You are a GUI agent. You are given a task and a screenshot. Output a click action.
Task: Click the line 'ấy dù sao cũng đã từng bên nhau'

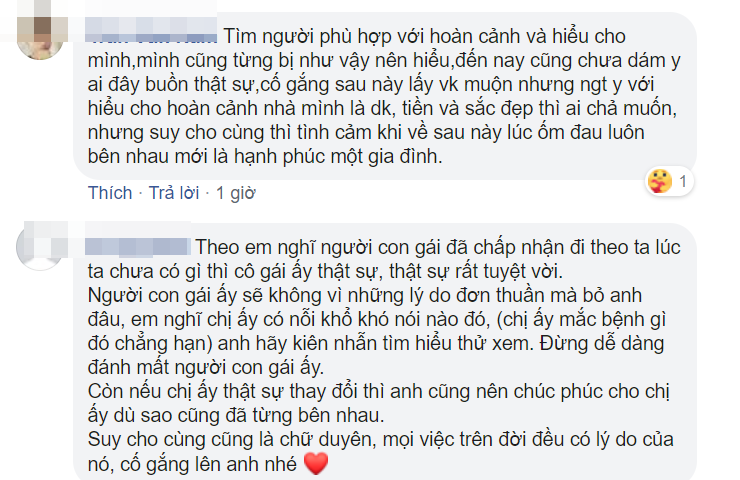click(x=236, y=415)
